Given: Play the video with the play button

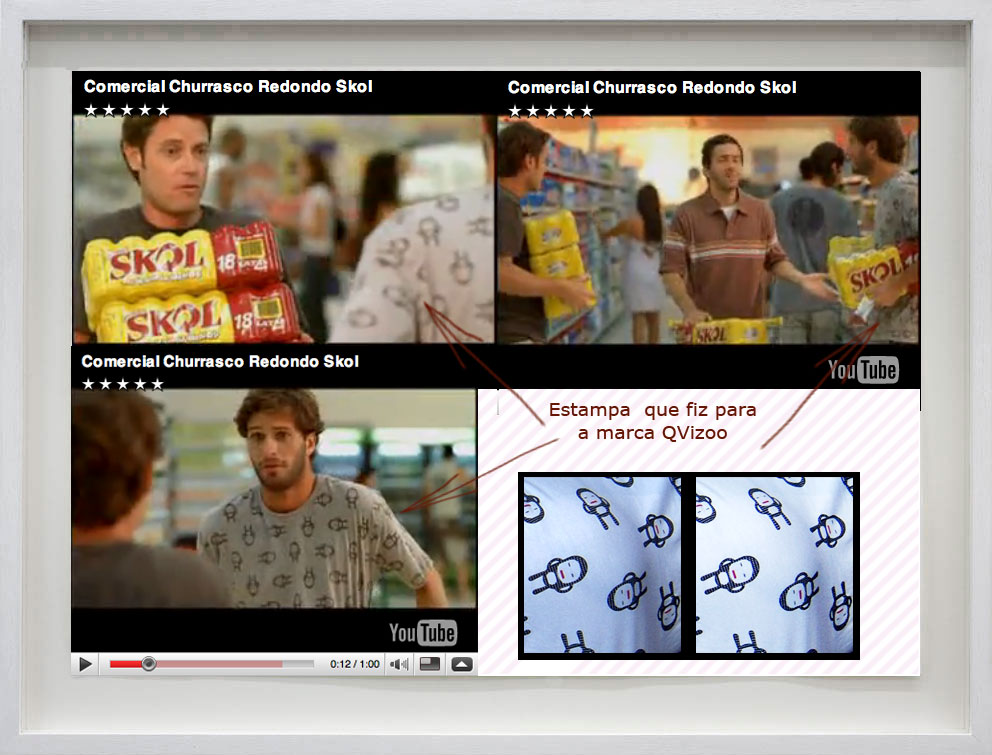Looking at the screenshot, I should tap(85, 664).
